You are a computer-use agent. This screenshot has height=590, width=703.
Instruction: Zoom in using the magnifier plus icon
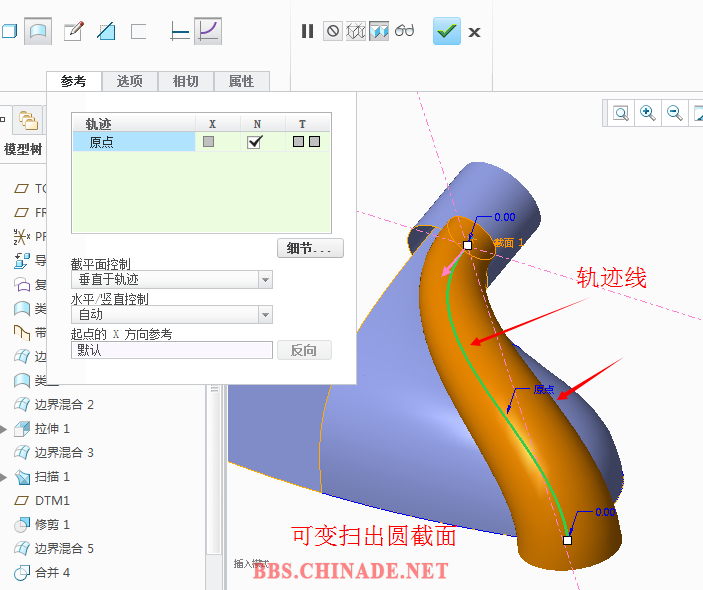coord(648,113)
